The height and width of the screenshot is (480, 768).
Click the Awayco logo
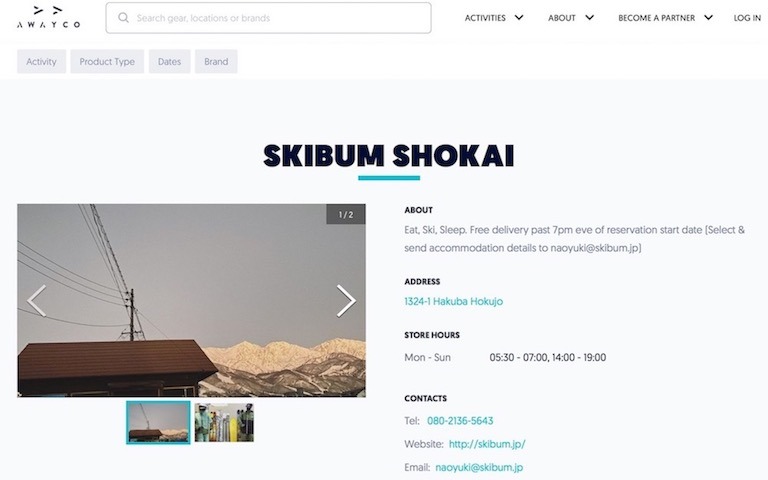pos(48,17)
